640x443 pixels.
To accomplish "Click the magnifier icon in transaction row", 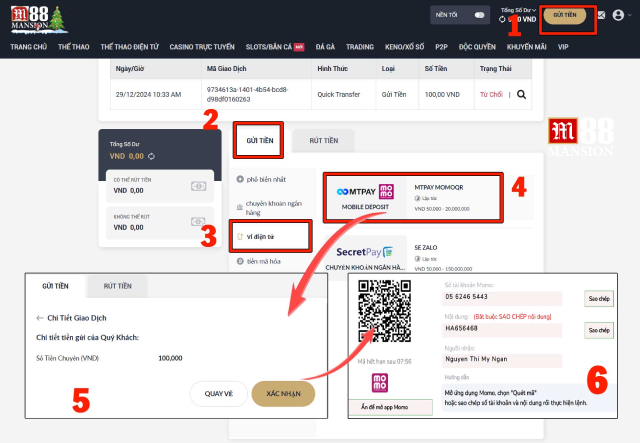I will (521, 95).
